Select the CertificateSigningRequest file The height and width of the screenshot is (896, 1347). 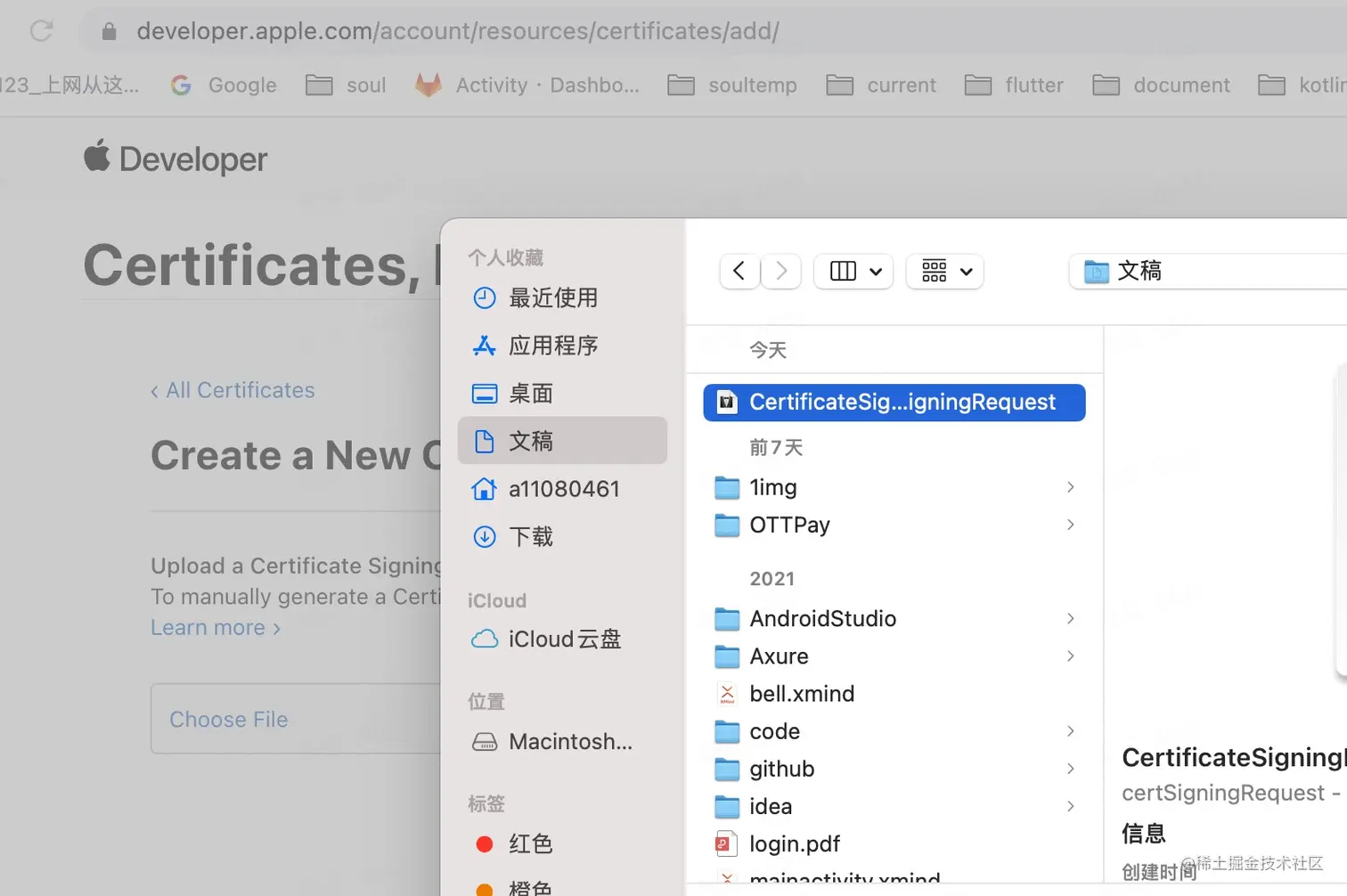894,403
